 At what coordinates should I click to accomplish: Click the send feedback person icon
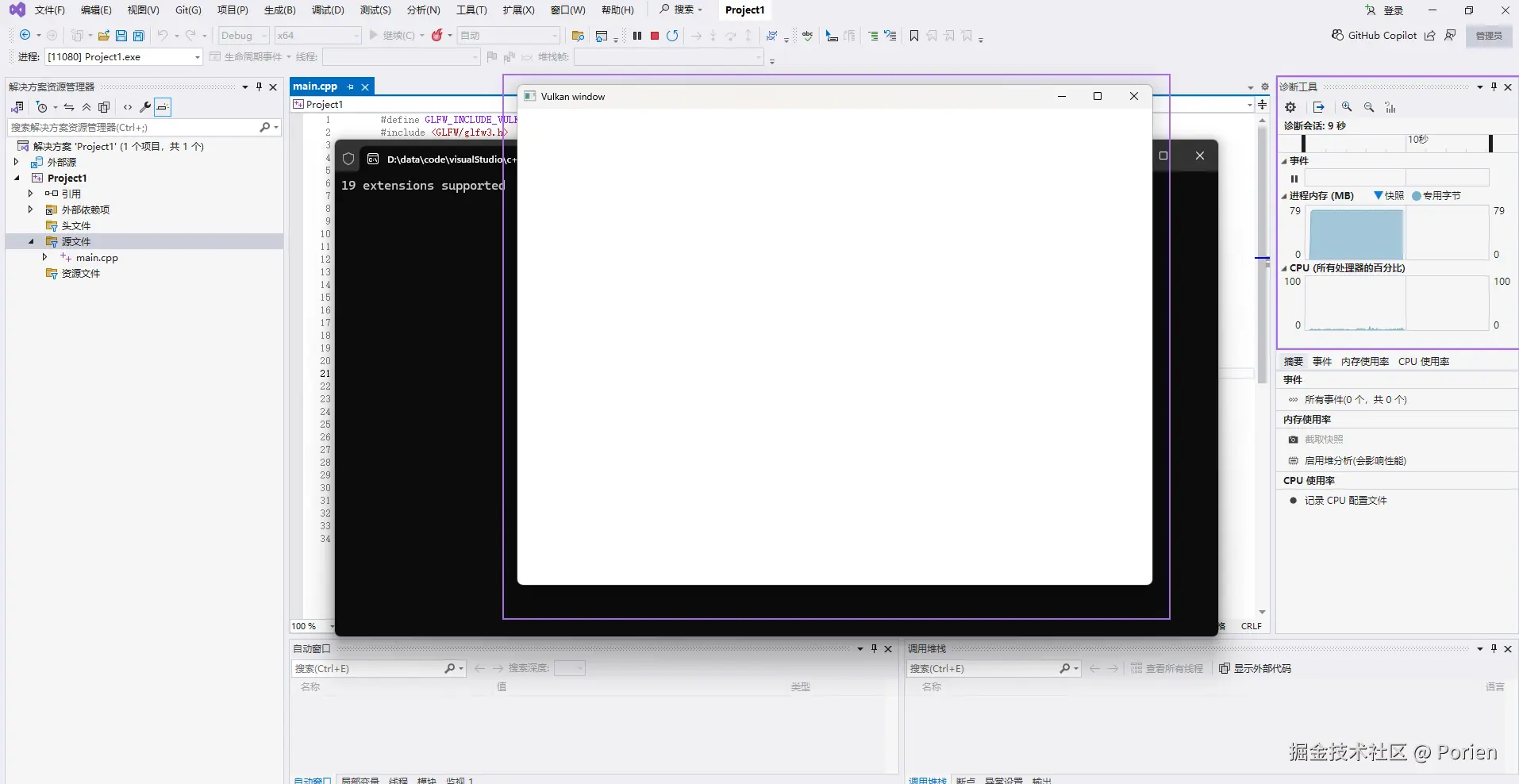point(1450,35)
